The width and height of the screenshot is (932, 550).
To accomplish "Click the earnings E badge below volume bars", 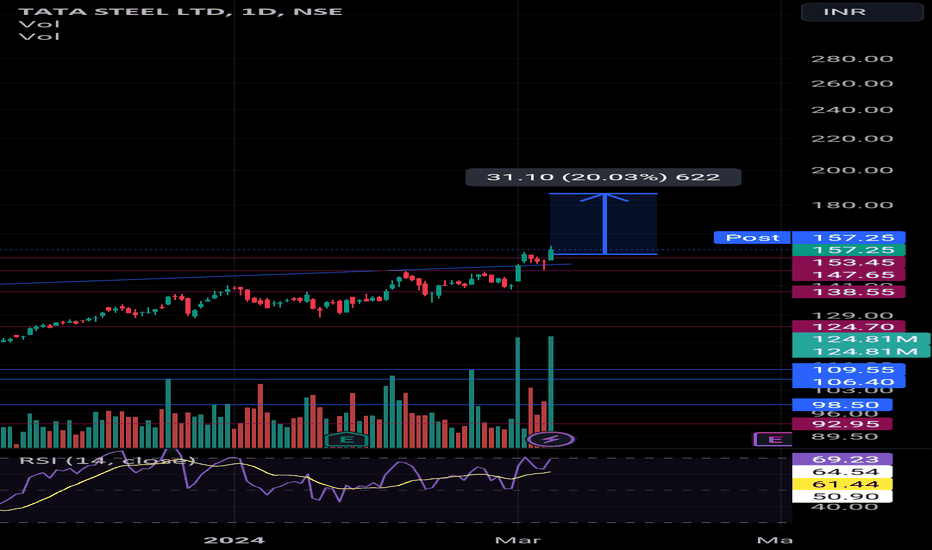I will 347,440.
